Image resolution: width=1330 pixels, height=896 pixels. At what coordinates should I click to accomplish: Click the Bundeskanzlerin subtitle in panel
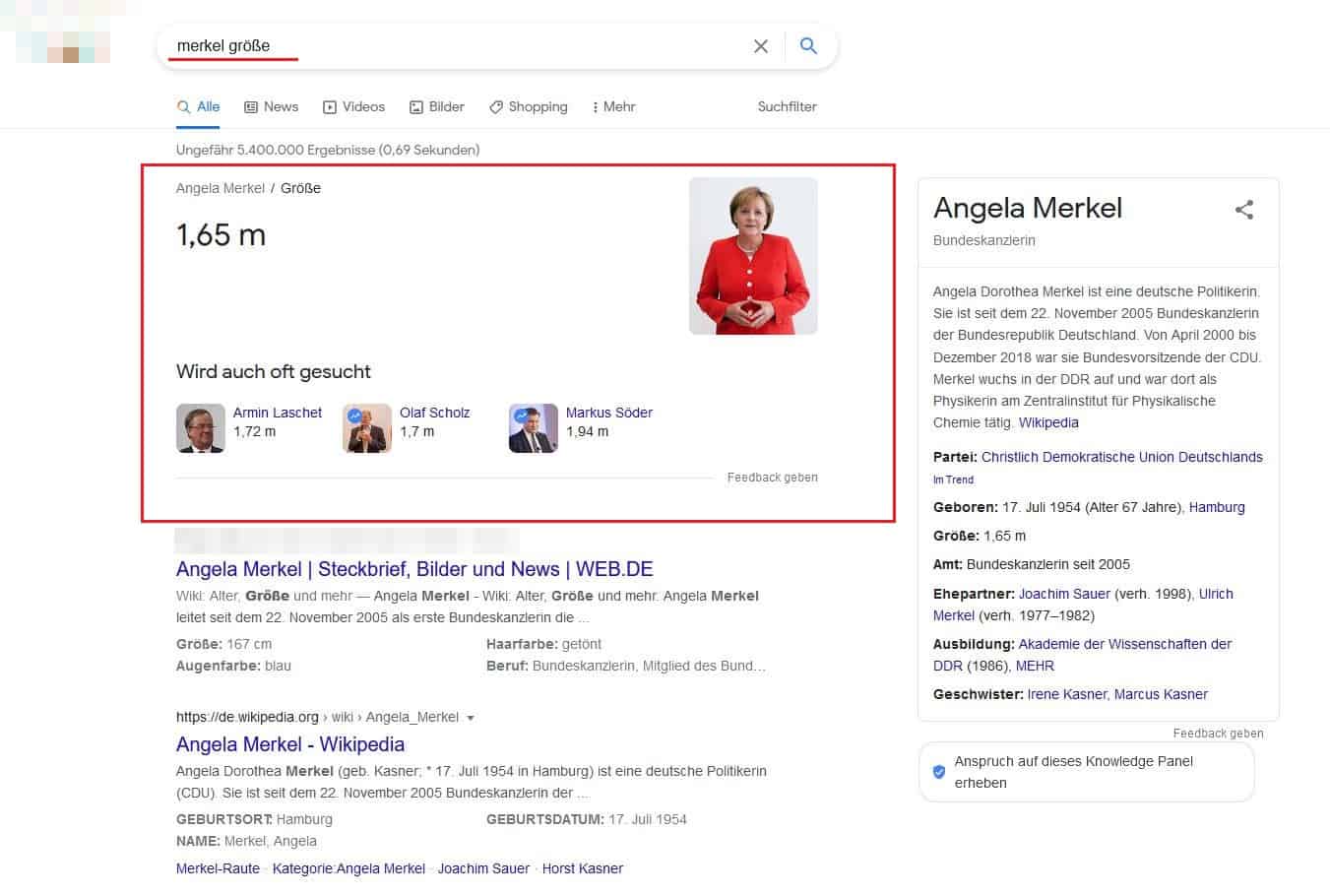tap(984, 240)
